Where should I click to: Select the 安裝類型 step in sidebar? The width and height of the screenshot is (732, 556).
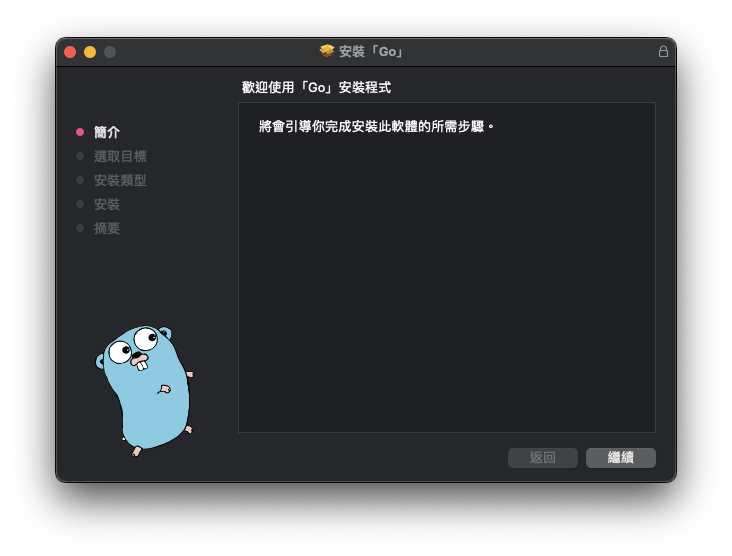pos(120,180)
